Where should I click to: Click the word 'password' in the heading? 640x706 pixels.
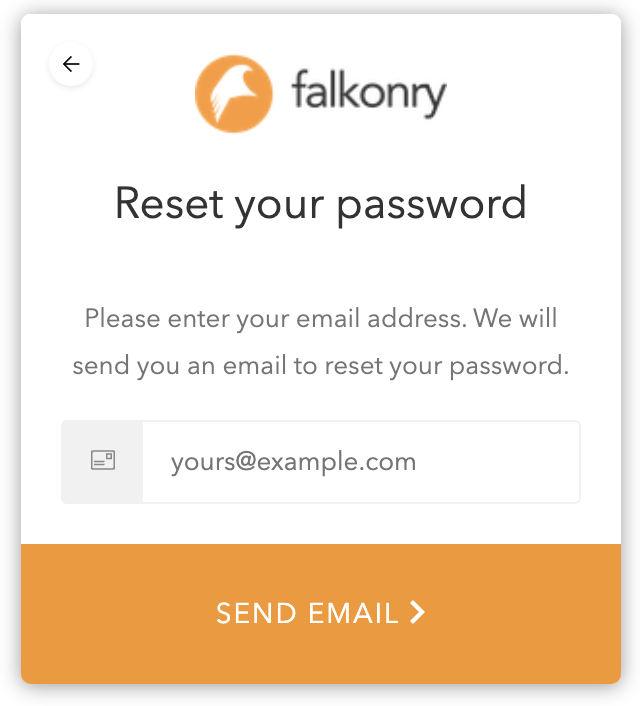(x=432, y=204)
